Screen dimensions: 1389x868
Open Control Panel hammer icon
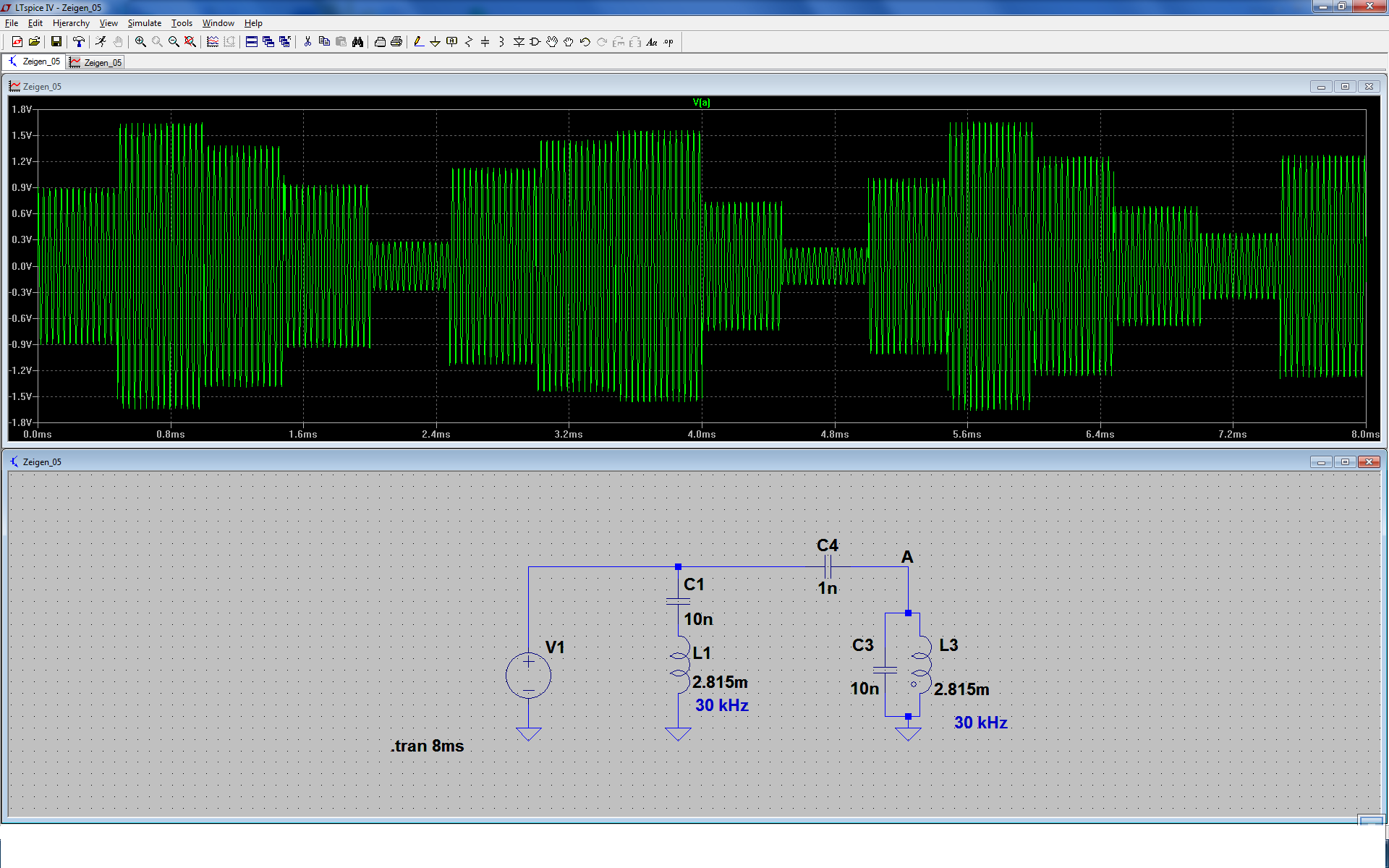[79, 42]
